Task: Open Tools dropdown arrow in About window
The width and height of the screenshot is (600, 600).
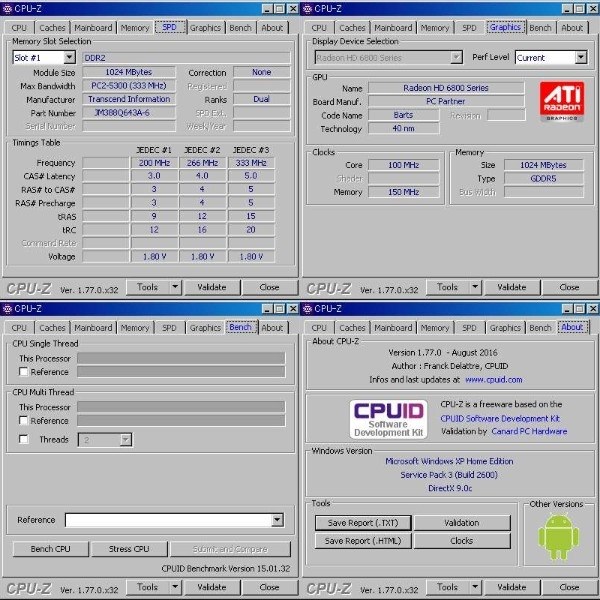Action: point(475,587)
